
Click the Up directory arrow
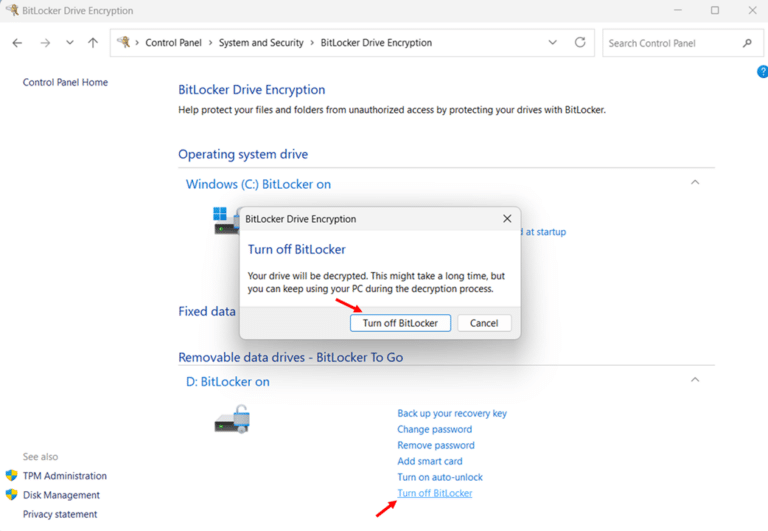[x=93, y=43]
